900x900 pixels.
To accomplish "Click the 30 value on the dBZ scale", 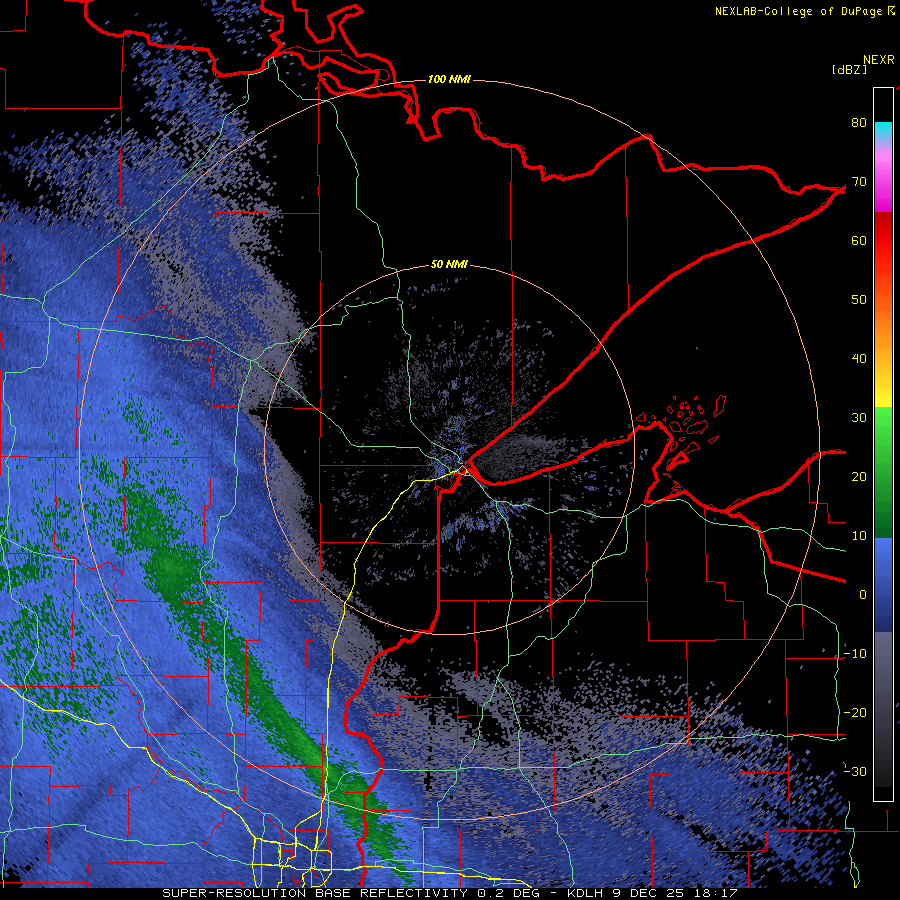I will (859, 417).
